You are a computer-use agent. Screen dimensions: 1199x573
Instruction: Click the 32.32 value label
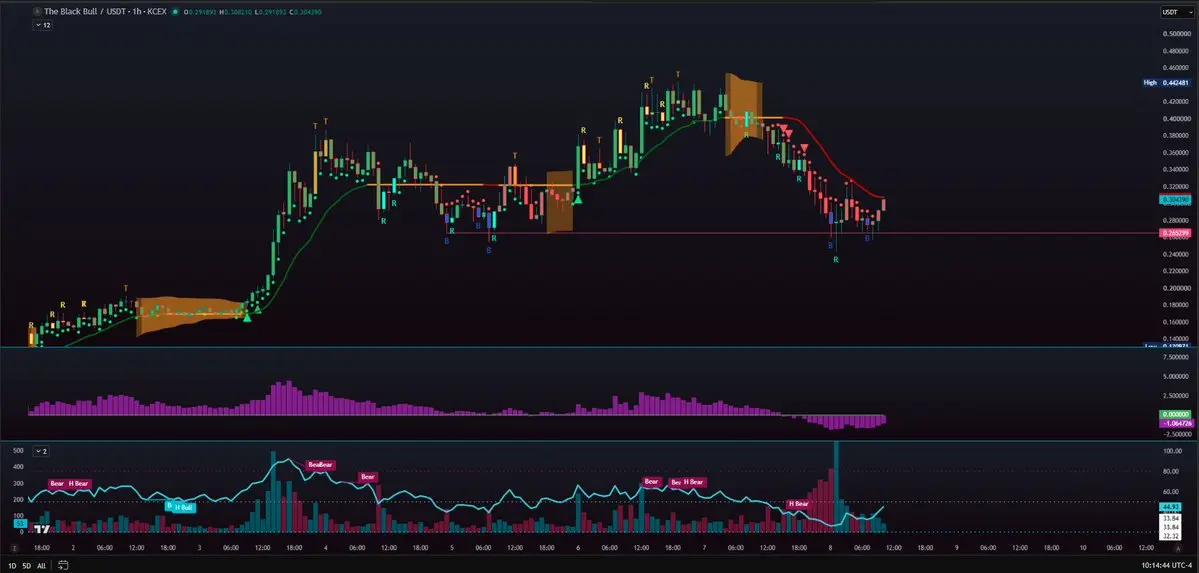coord(1172,536)
